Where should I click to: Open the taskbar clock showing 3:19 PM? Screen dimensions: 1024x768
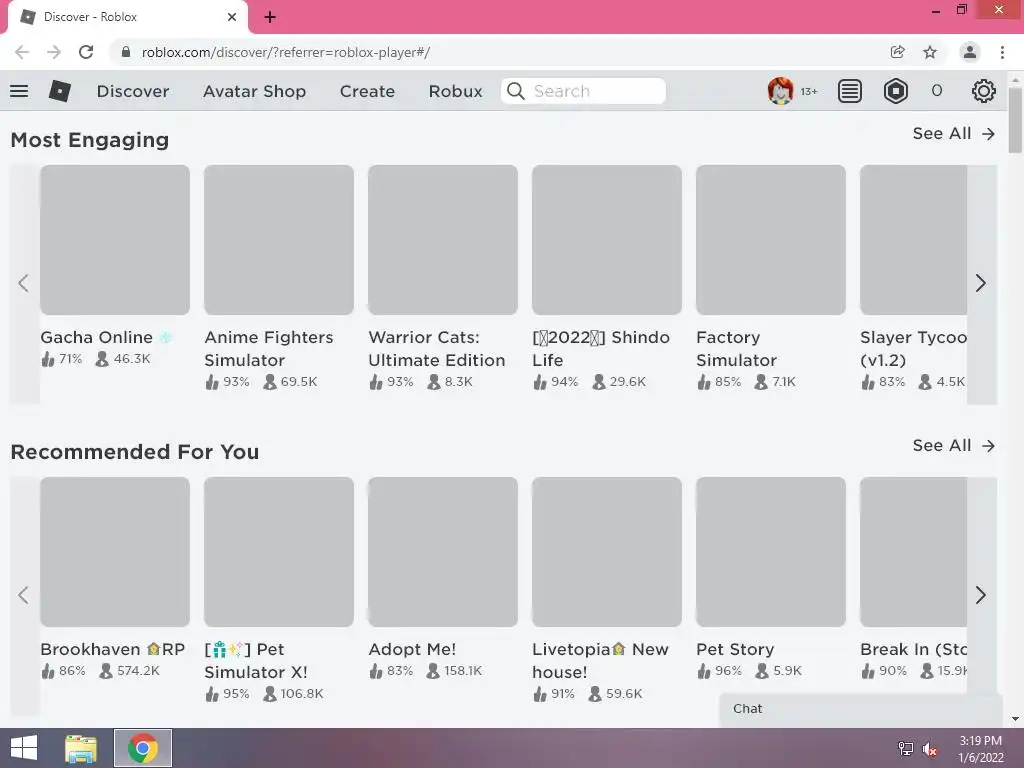click(981, 749)
